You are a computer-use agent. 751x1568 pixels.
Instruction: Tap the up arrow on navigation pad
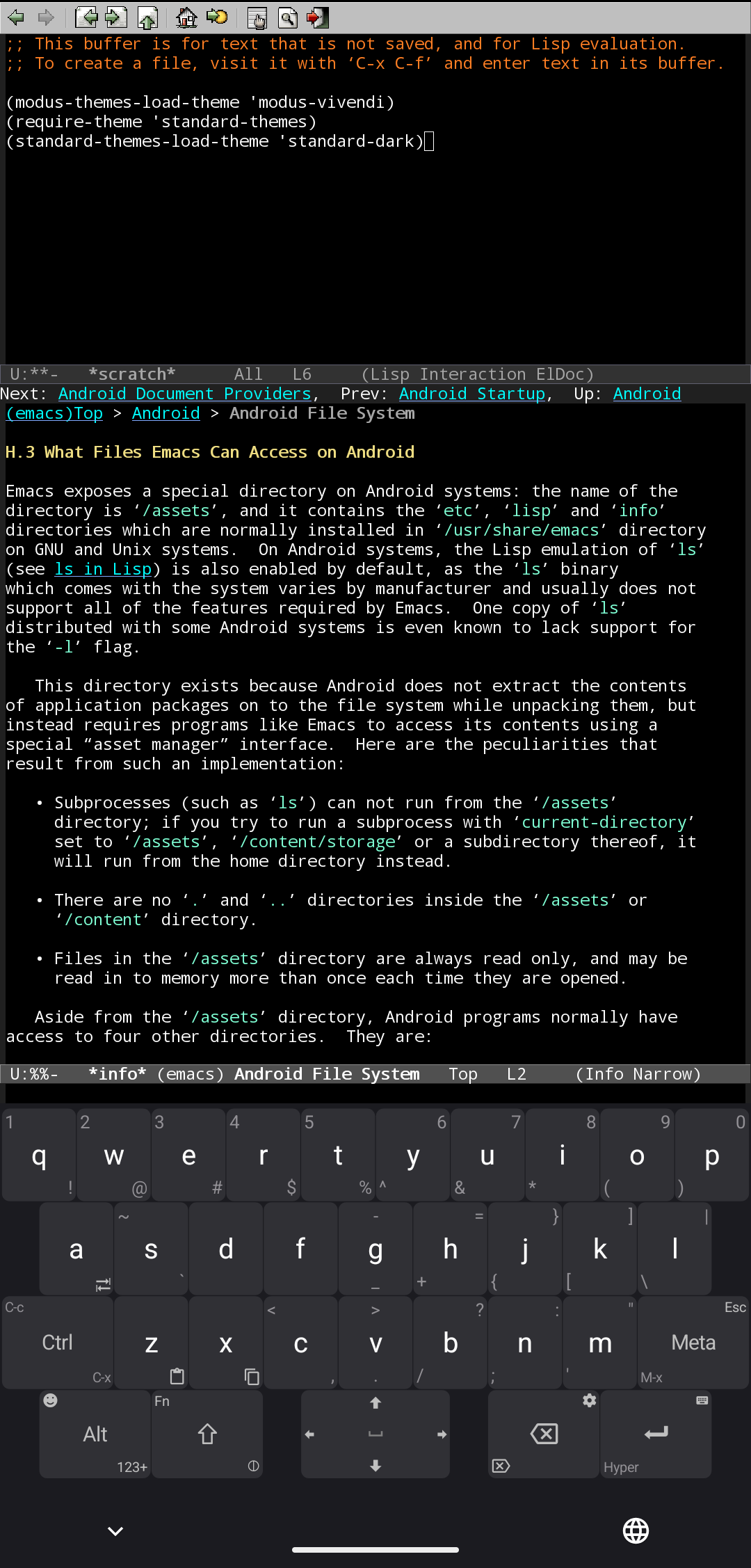tap(375, 1403)
